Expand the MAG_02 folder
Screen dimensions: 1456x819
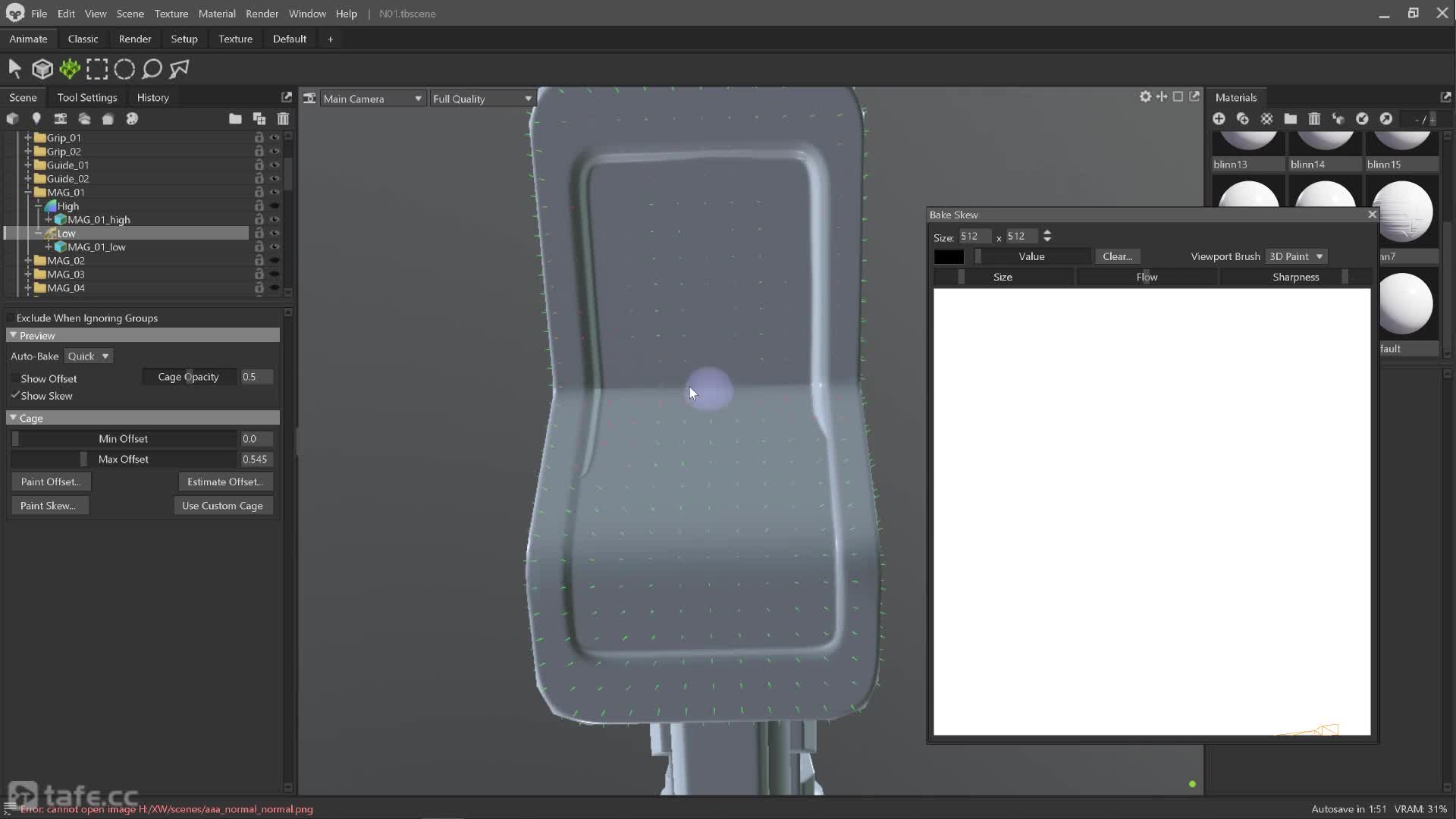point(28,261)
